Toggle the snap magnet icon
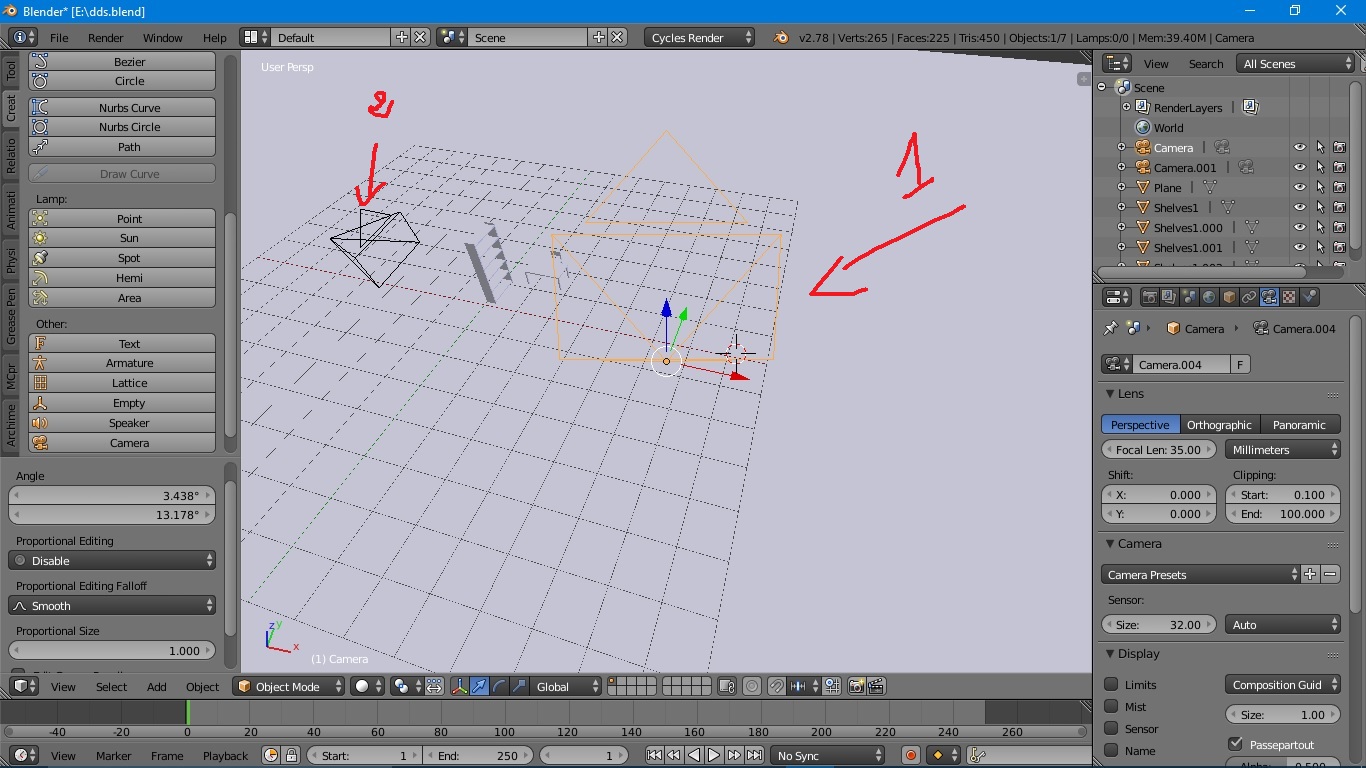The image size is (1366, 768). coord(776,686)
